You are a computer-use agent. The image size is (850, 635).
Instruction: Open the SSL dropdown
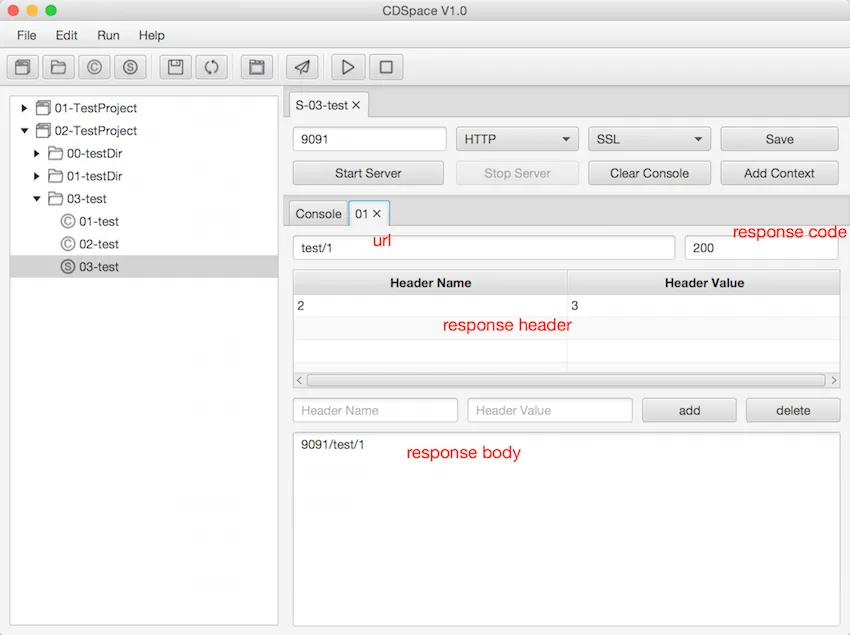tap(649, 139)
